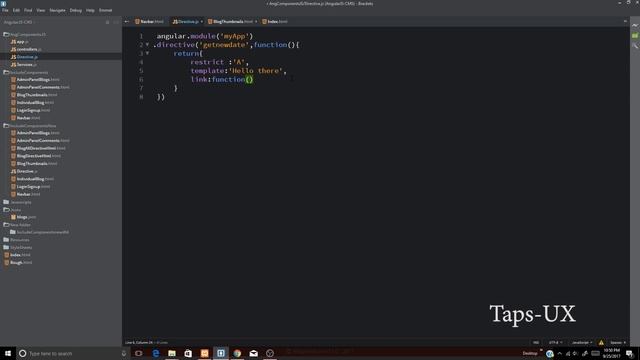Image resolution: width=640 pixels, height=360 pixels.
Task: Open the JavaScript language mode dropdown
Action: click(x=582, y=342)
